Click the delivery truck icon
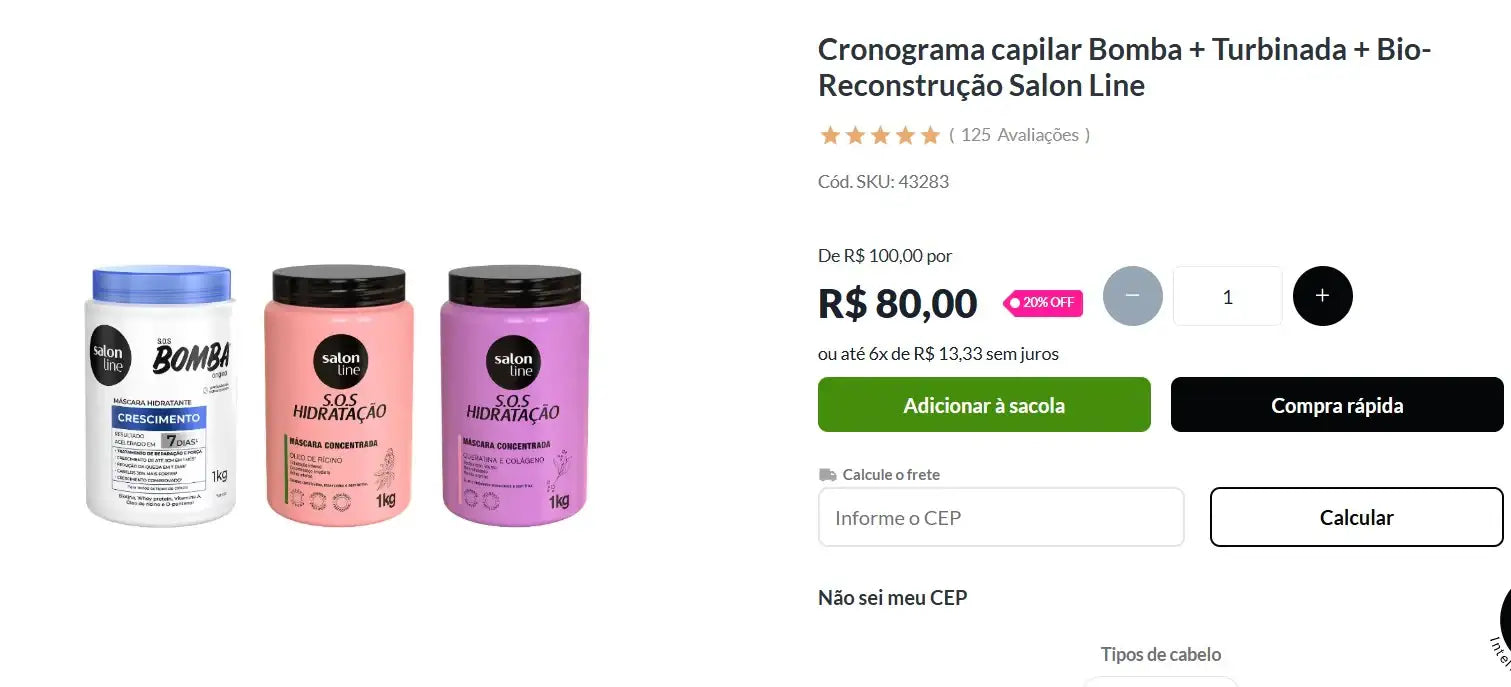 click(x=827, y=475)
